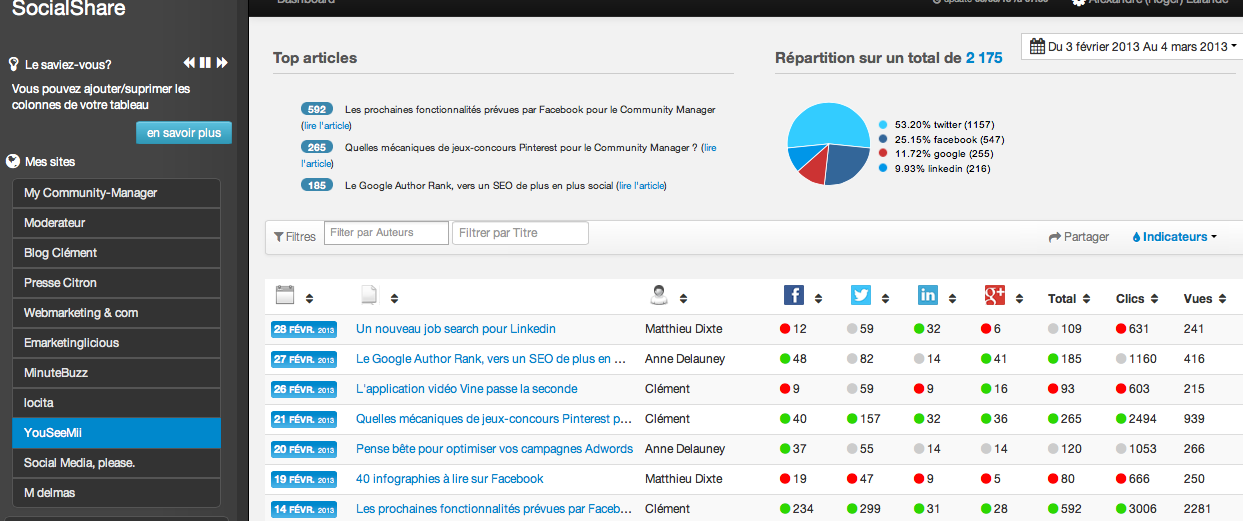This screenshot has height=521, width=1243.
Task: Open the Indicateurs dropdown
Action: click(x=1174, y=237)
